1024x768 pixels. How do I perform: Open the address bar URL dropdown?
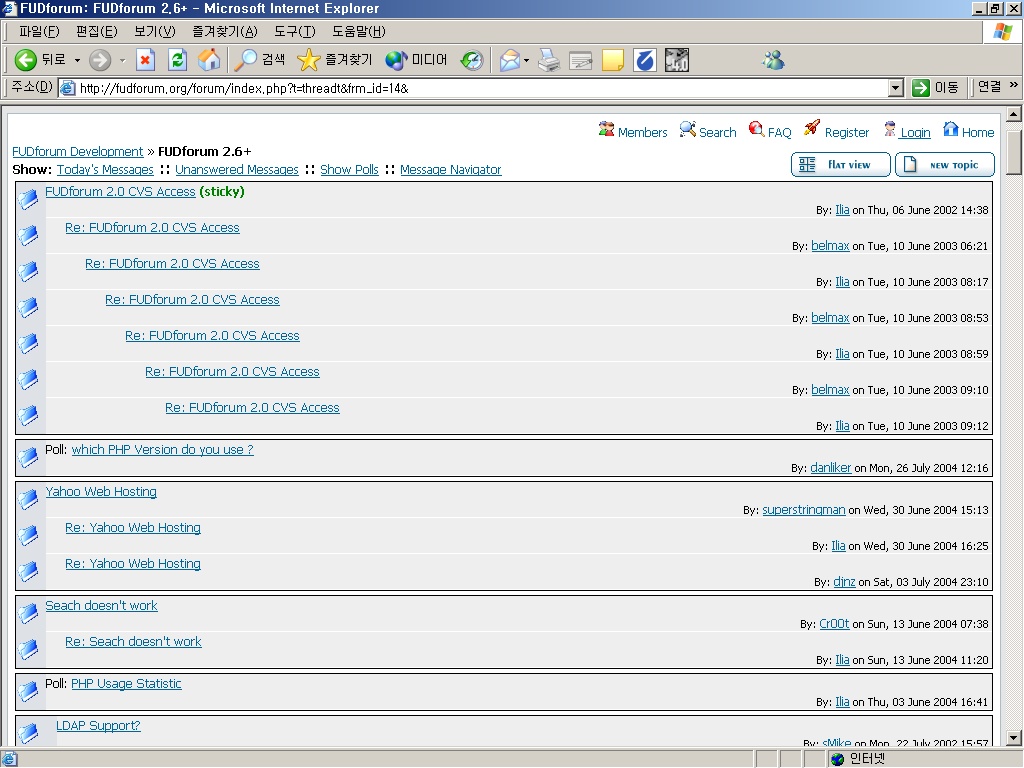896,88
